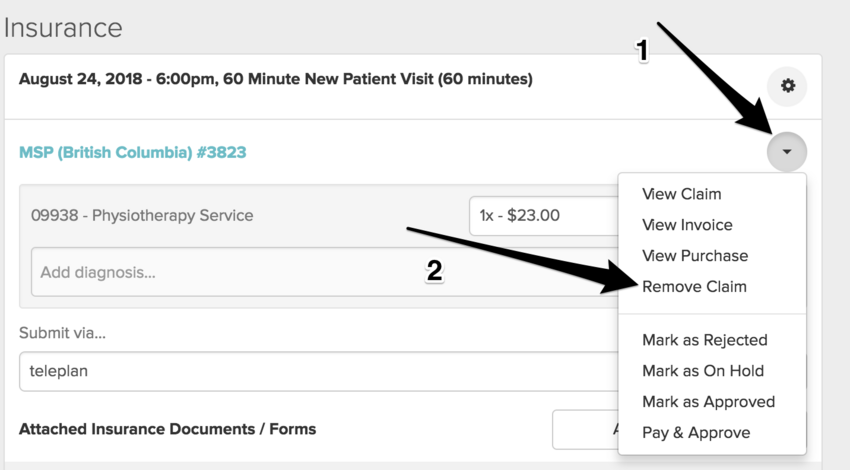850x470 pixels.
Task: Choose Mark as Rejected
Action: click(x=704, y=340)
